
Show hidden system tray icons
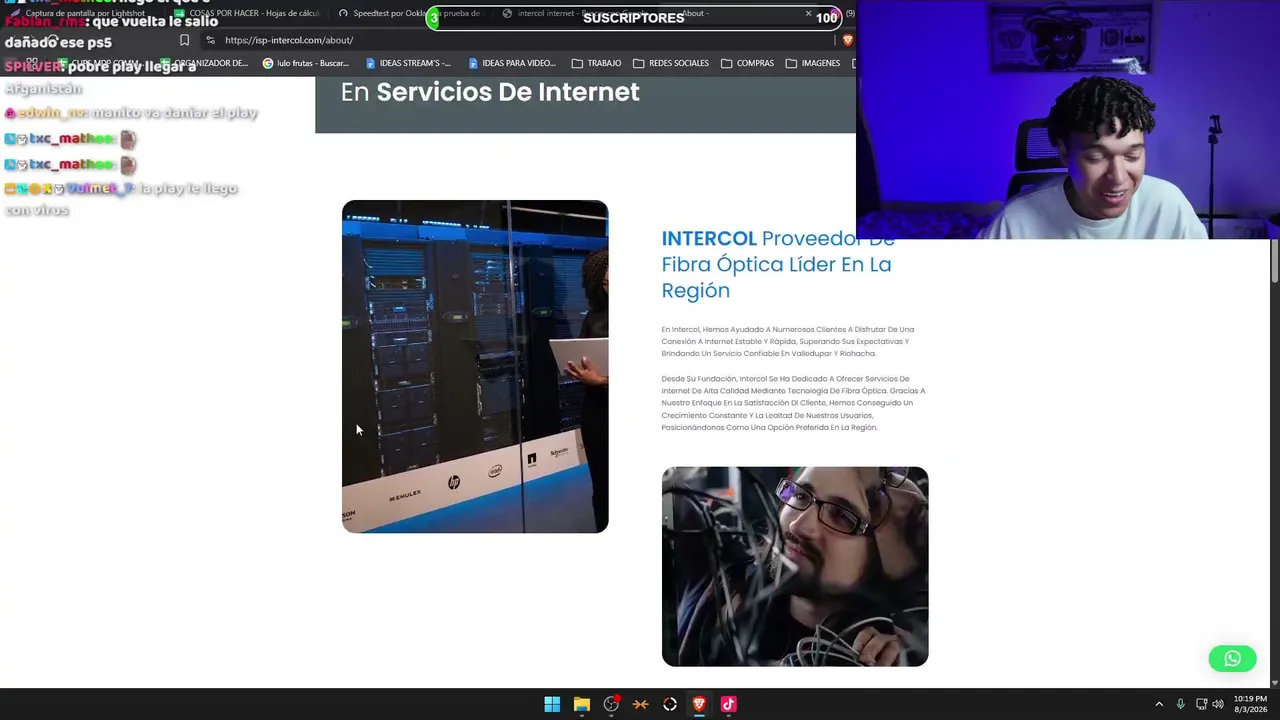coord(1159,704)
